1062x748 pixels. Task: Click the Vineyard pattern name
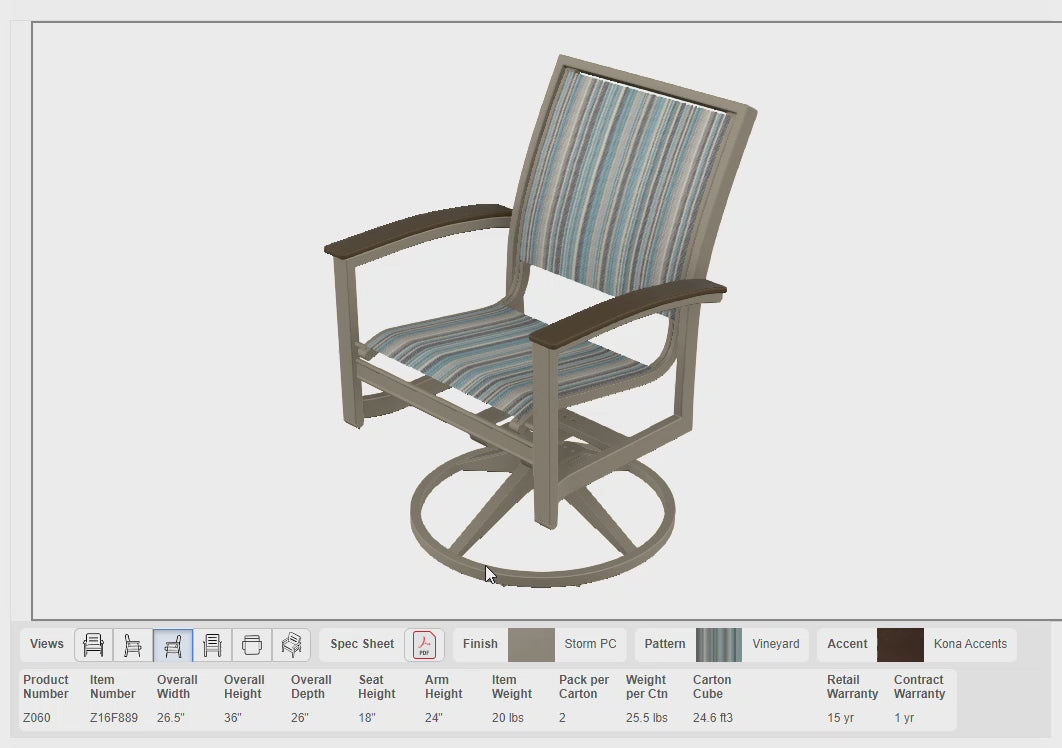click(775, 644)
